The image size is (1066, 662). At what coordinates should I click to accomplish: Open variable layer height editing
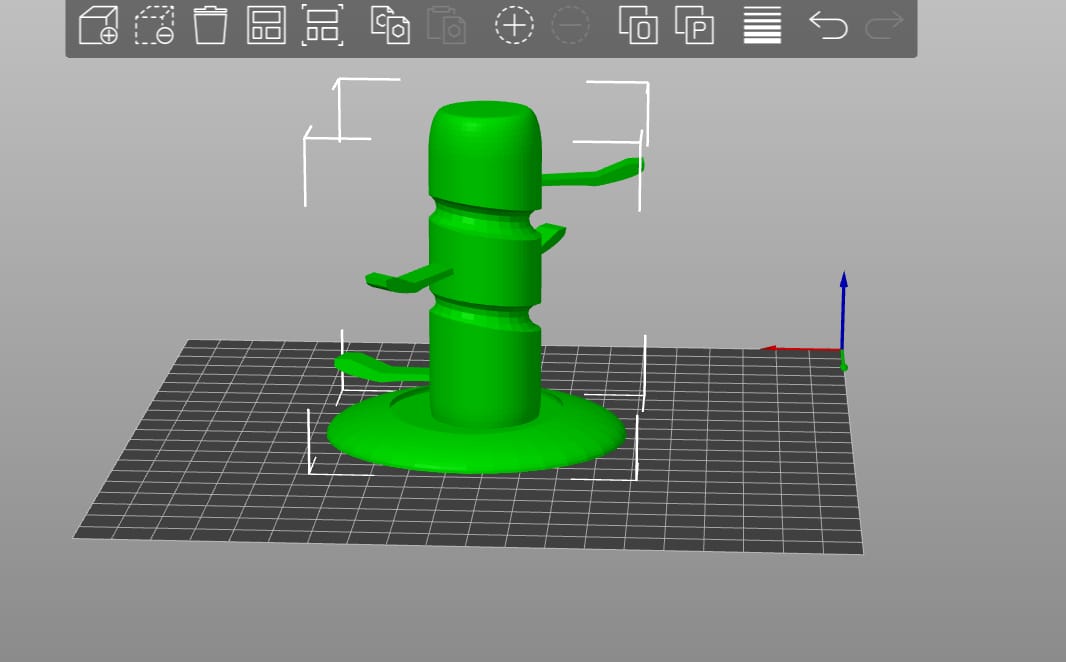point(762,25)
